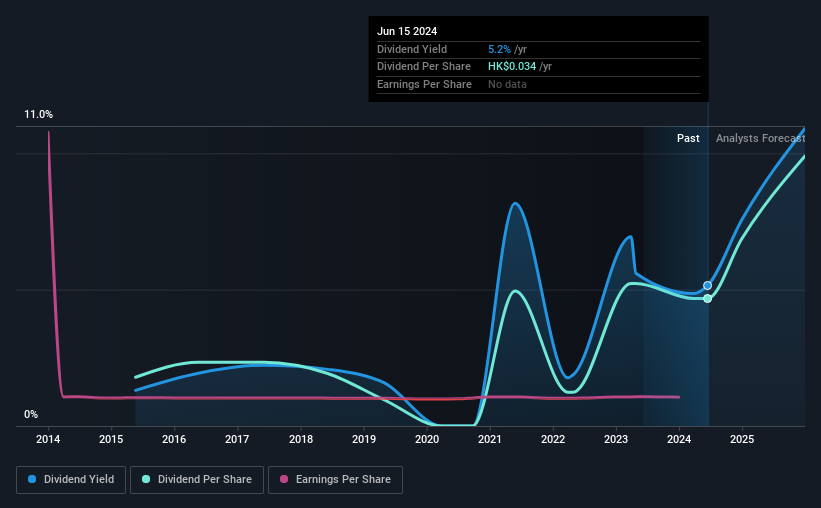Click the tooltip Dividend Per Share row label

424,67
